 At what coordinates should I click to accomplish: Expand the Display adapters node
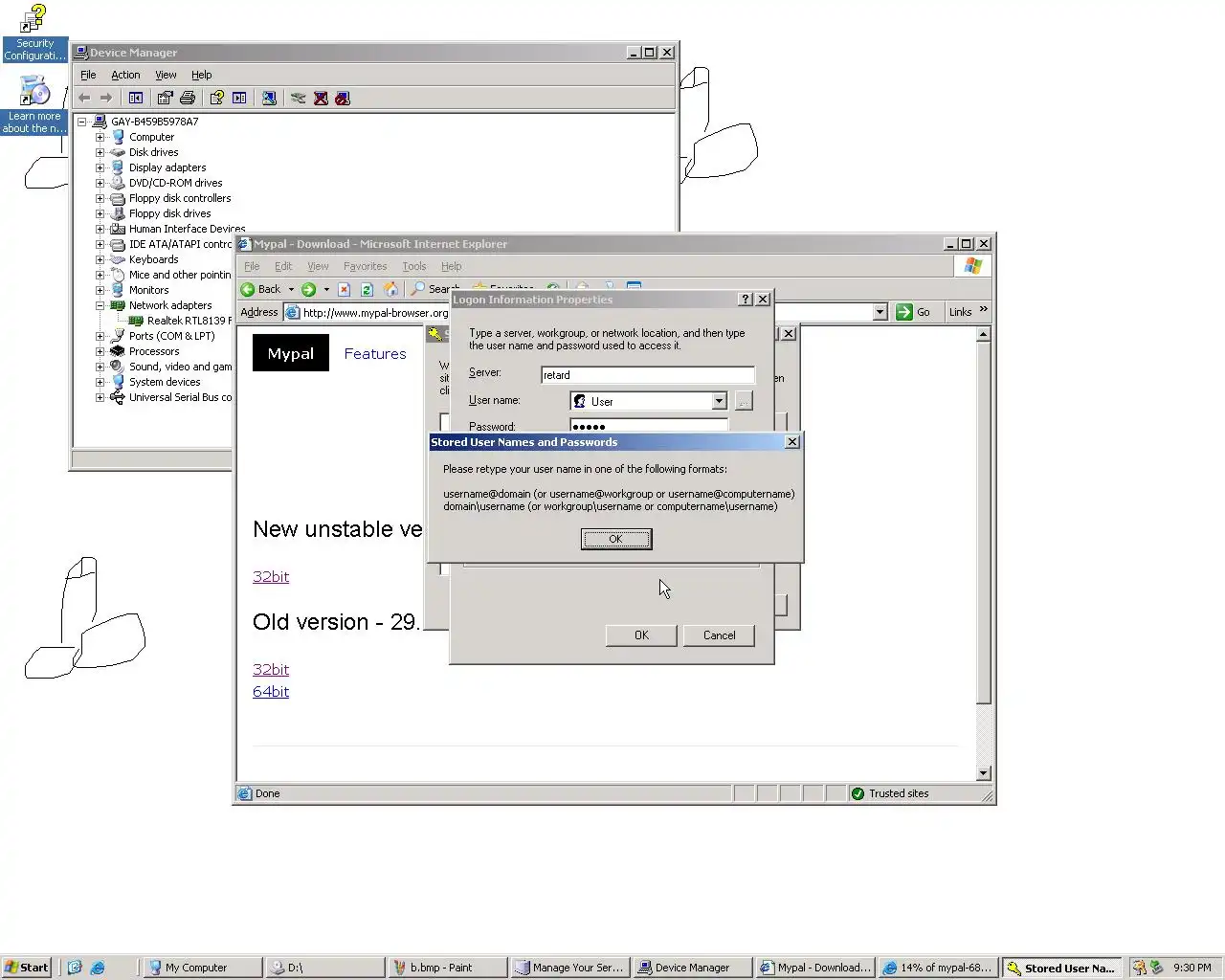pyautogui.click(x=100, y=167)
